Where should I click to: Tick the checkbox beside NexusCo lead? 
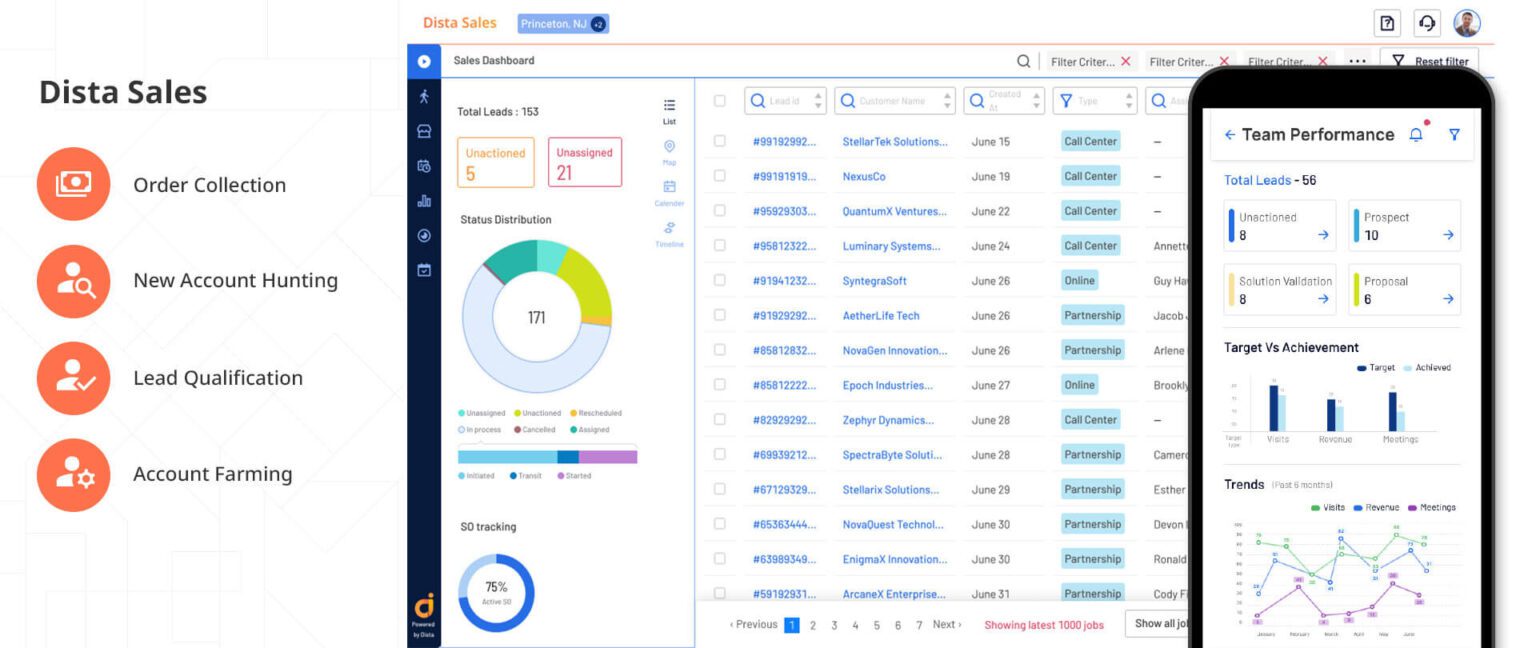(719, 176)
